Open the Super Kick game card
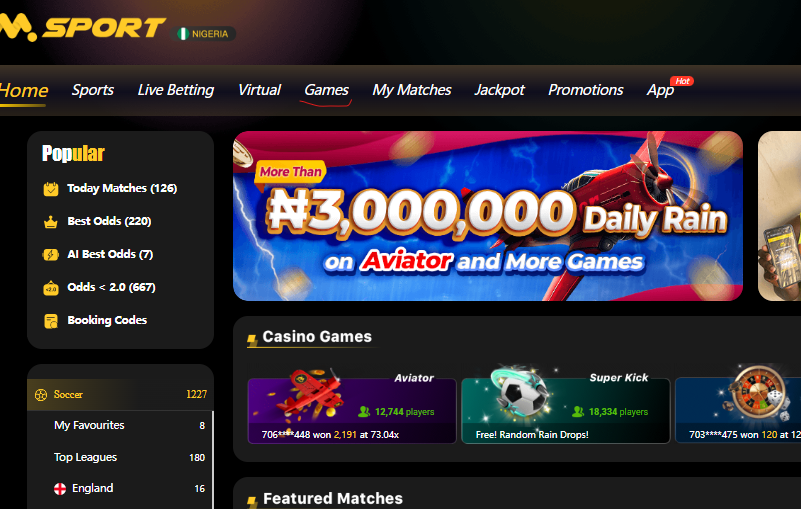 click(x=566, y=410)
